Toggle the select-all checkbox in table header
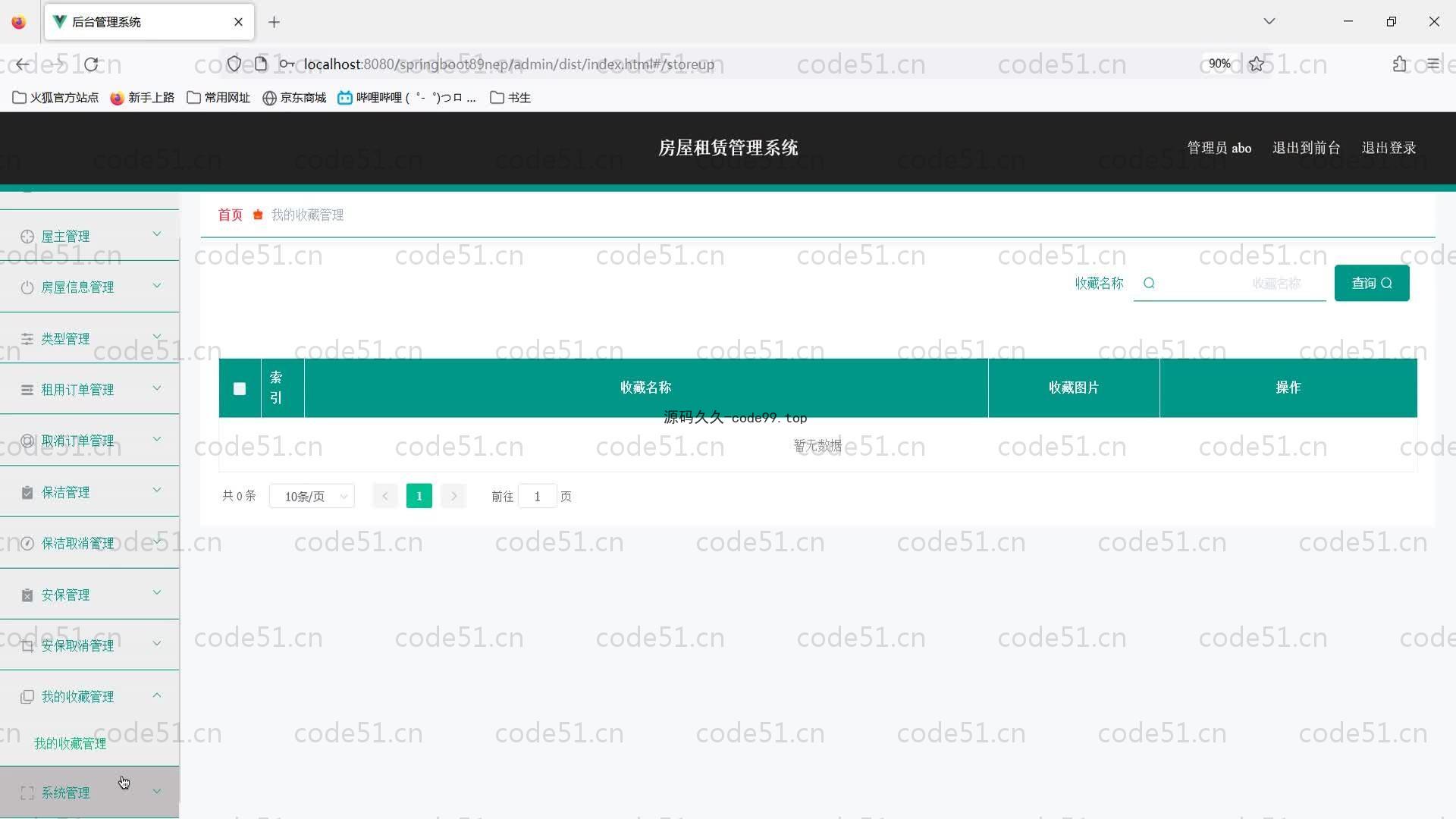Viewport: 1456px width, 819px height. [x=240, y=389]
